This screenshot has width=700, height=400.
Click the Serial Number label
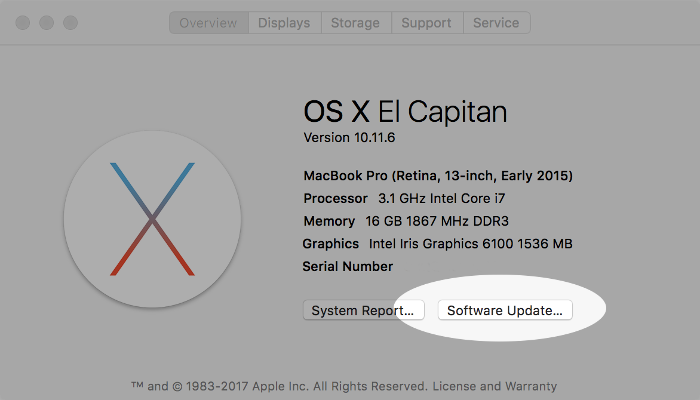348,267
